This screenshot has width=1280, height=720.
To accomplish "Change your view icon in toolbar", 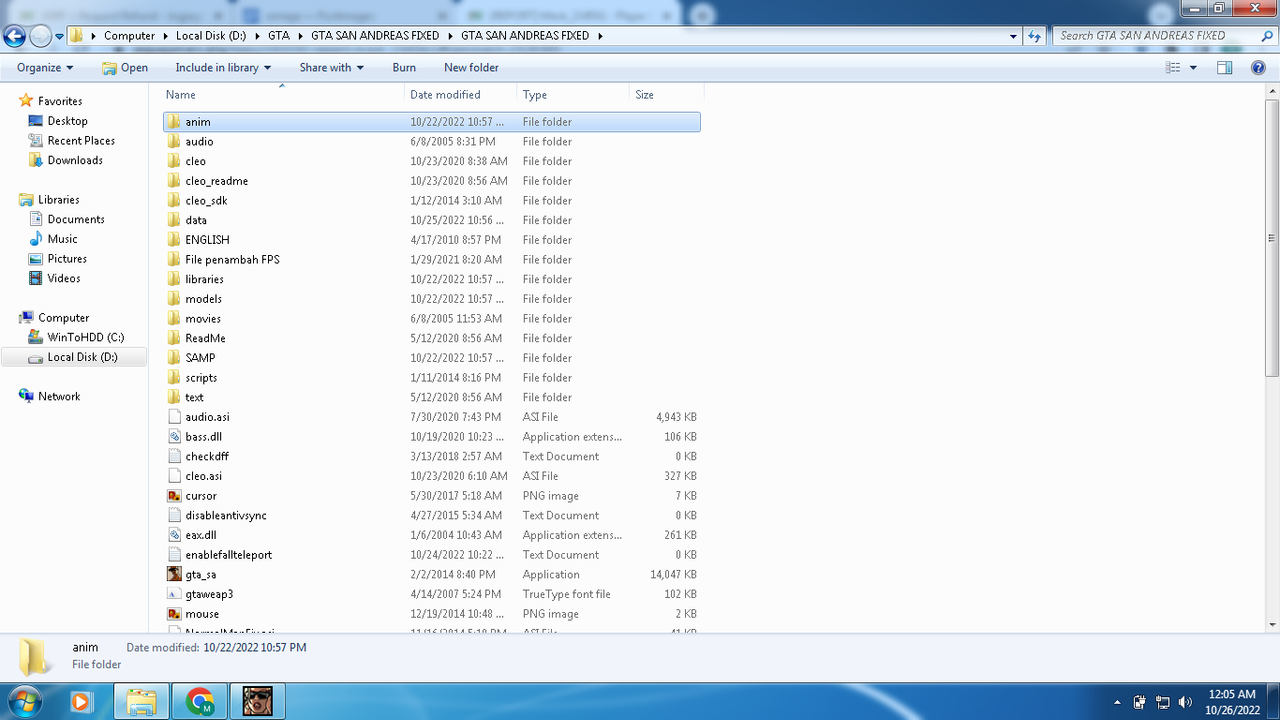I will pos(1173,67).
